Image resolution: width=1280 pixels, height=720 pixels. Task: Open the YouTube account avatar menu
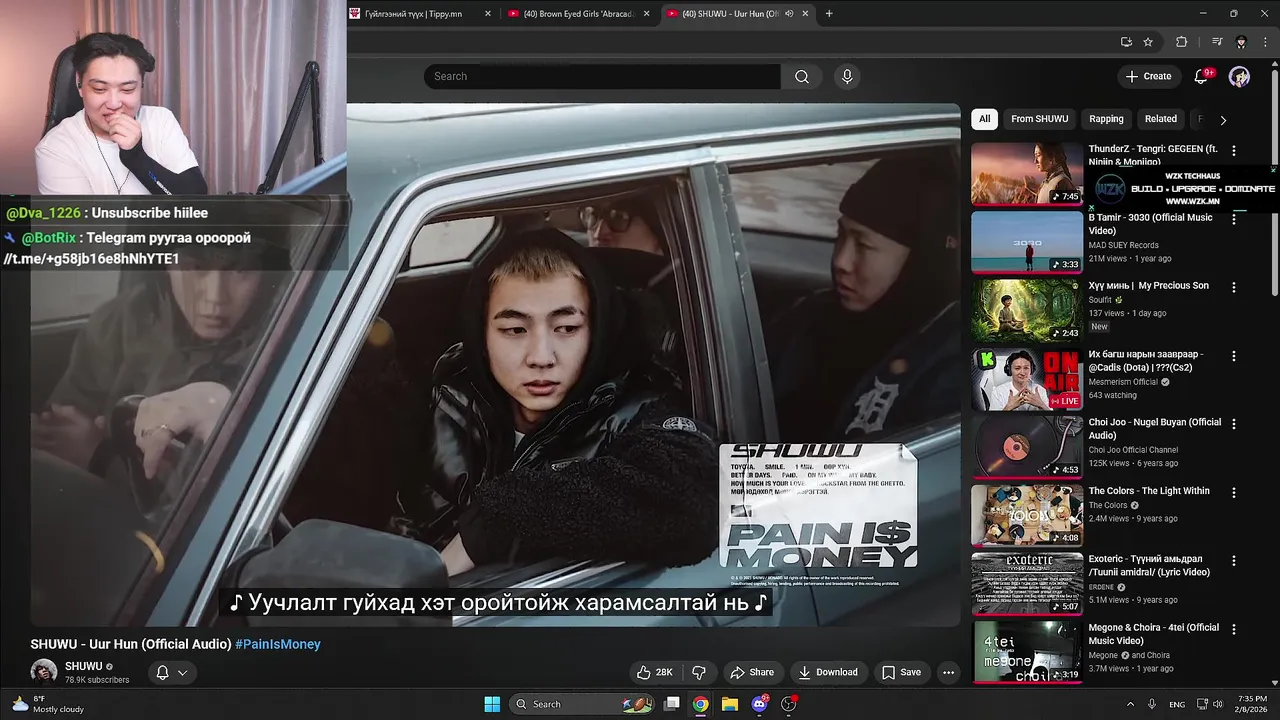[x=1239, y=77]
